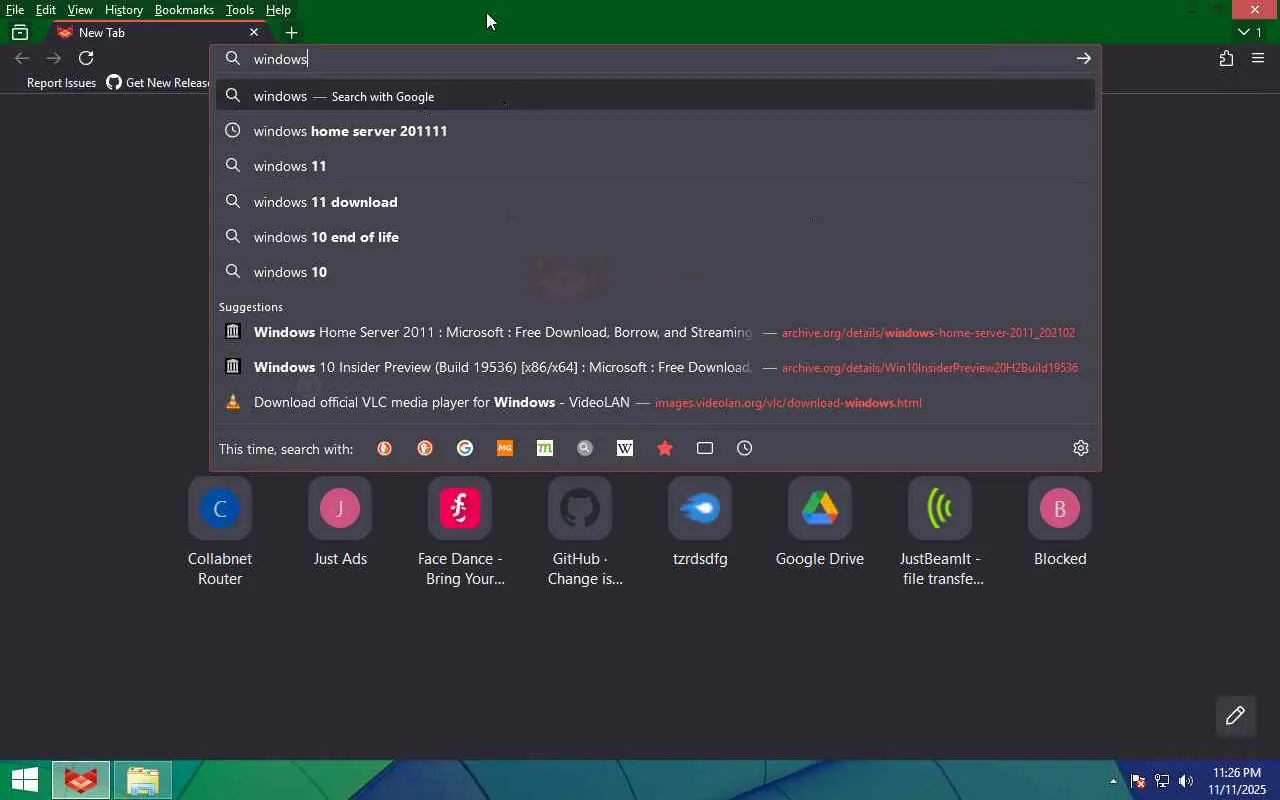Viewport: 1280px width, 800px height.
Task: Click the Forward navigation arrow
Action: pos(54,58)
